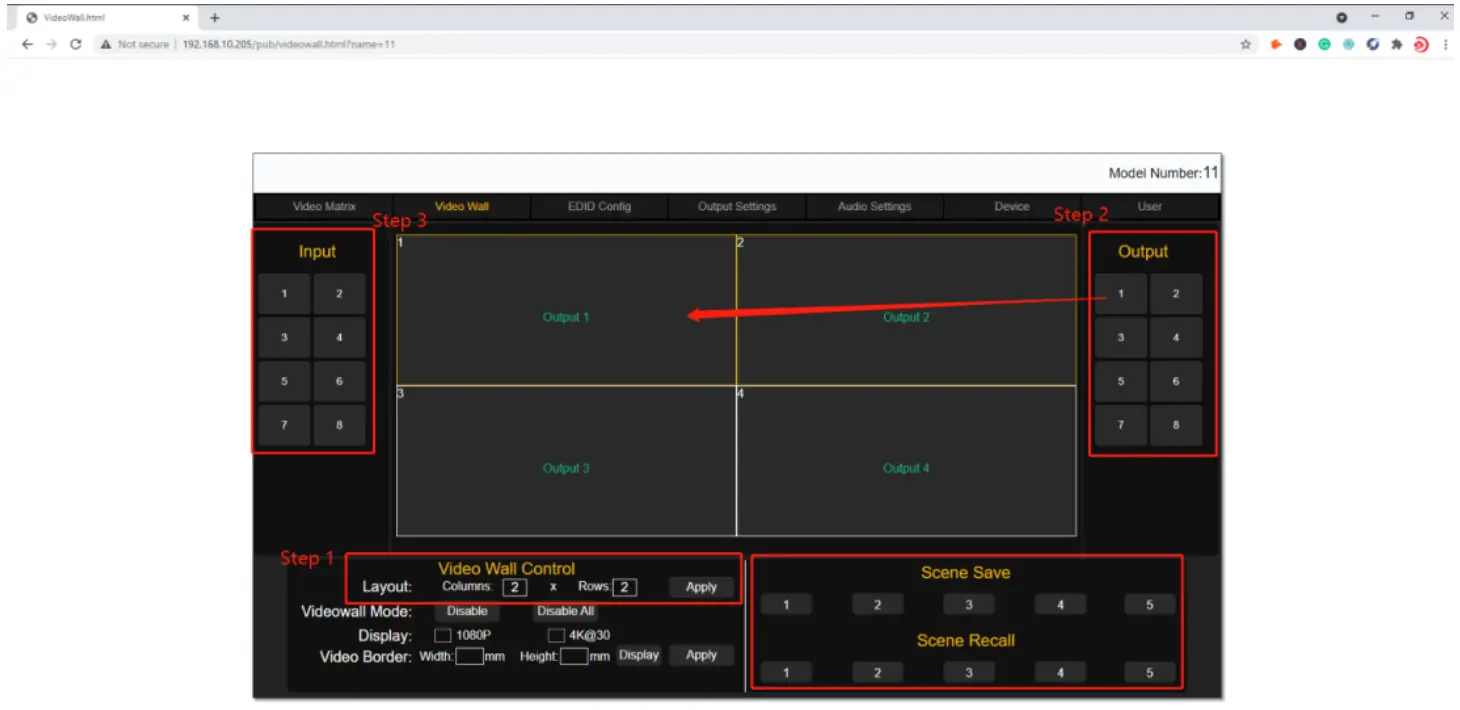This screenshot has width=1460, height=710.
Task: Click the Output 3 video wall cell
Action: point(566,461)
